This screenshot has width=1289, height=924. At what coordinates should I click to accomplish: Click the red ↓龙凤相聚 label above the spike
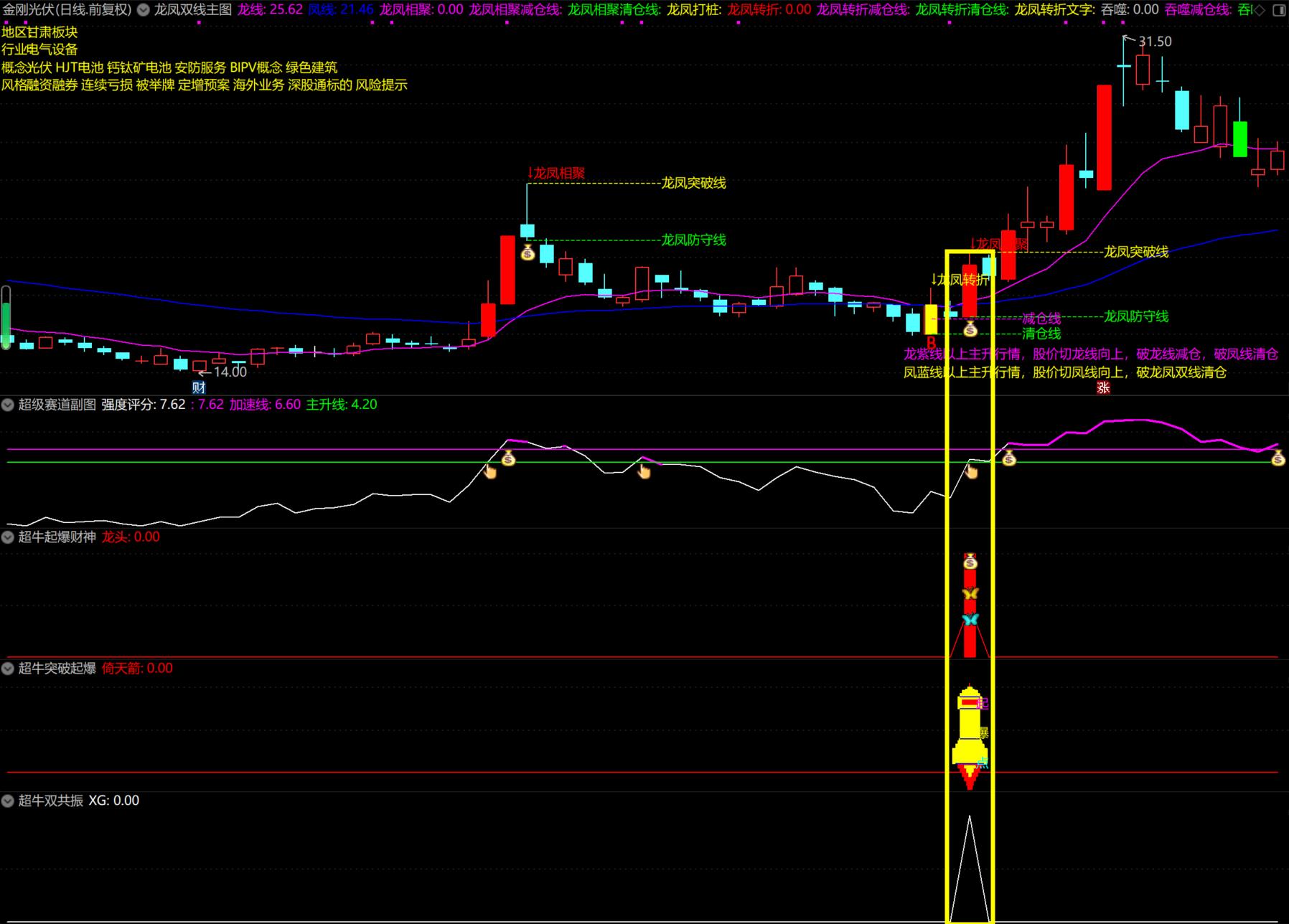(556, 173)
